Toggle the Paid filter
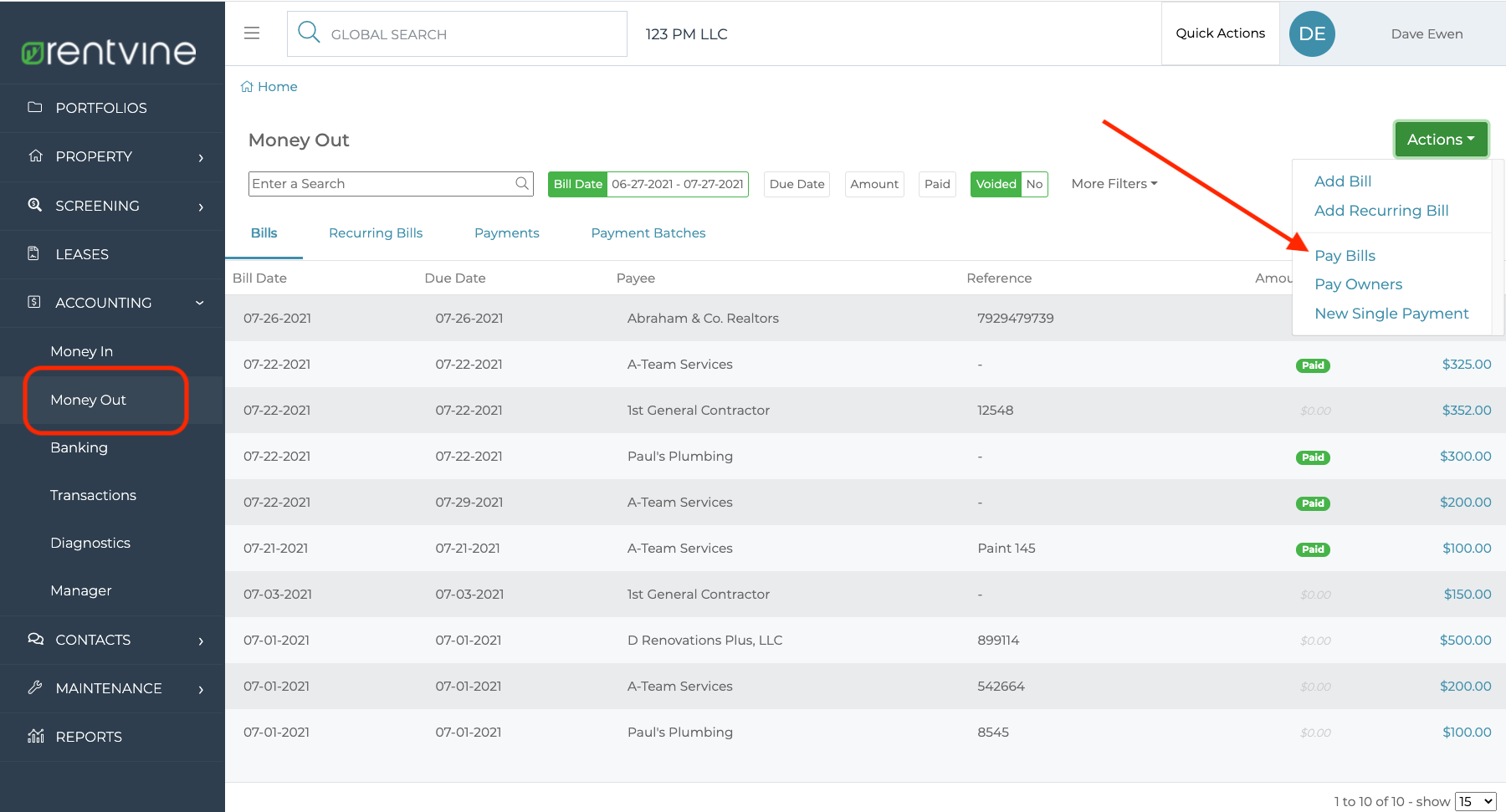The height and width of the screenshot is (812, 1506). [937, 184]
